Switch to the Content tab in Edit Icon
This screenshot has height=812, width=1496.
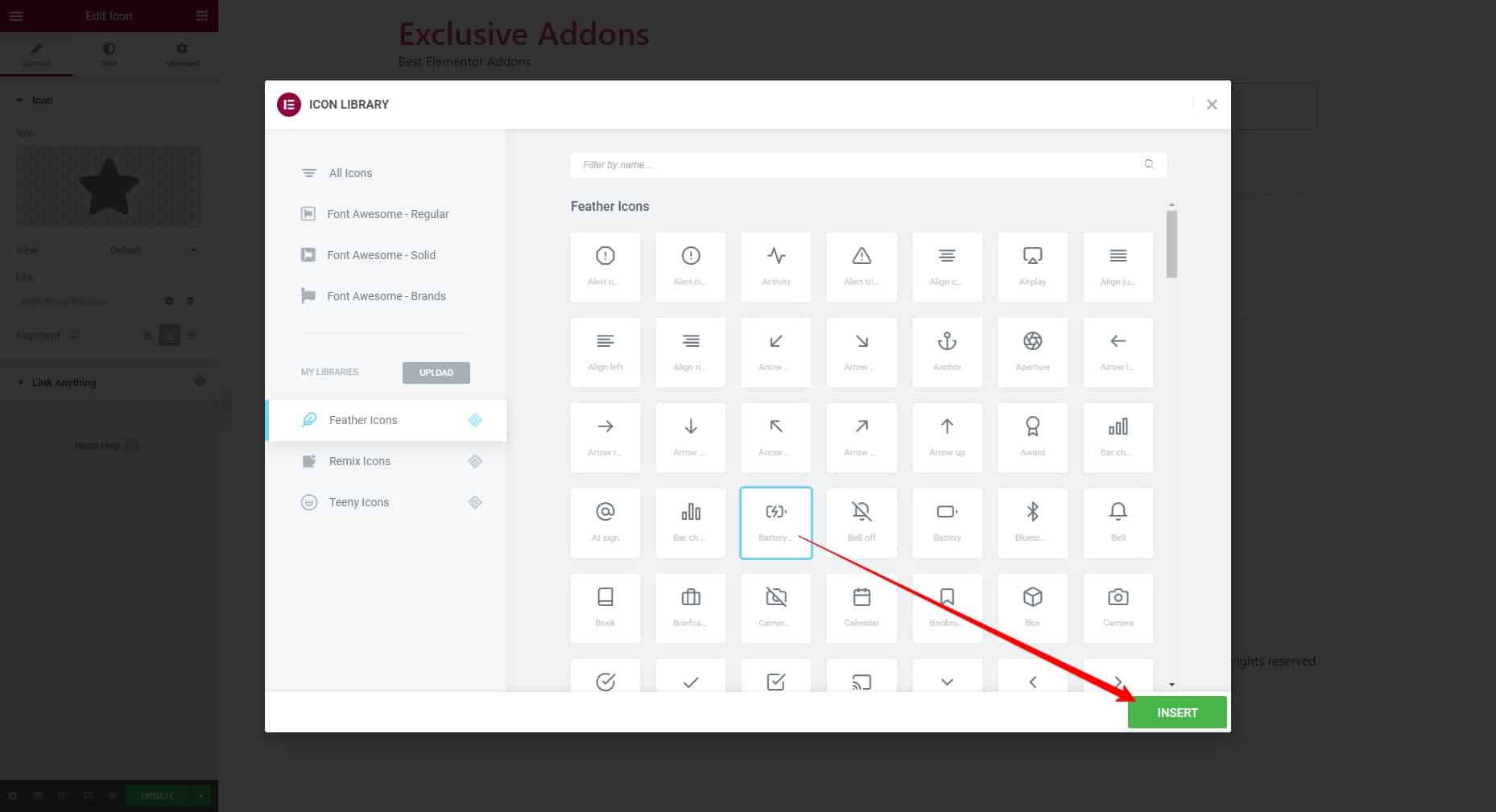point(36,55)
